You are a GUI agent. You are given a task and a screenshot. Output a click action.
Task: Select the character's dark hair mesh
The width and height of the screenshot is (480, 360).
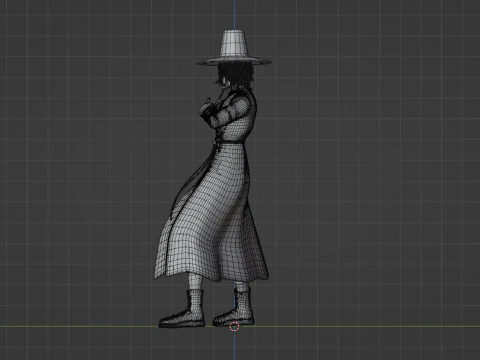[x=235, y=75]
